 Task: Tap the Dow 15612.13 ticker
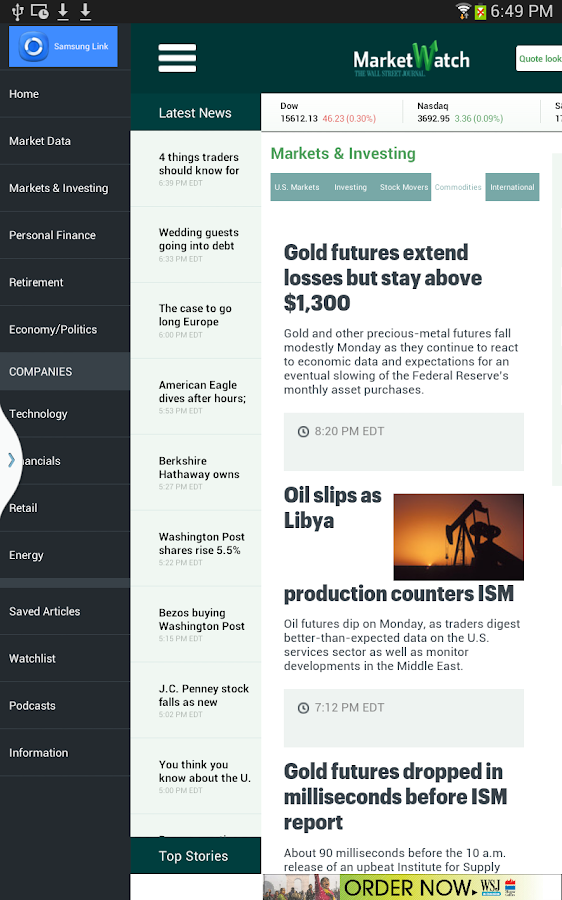point(328,112)
